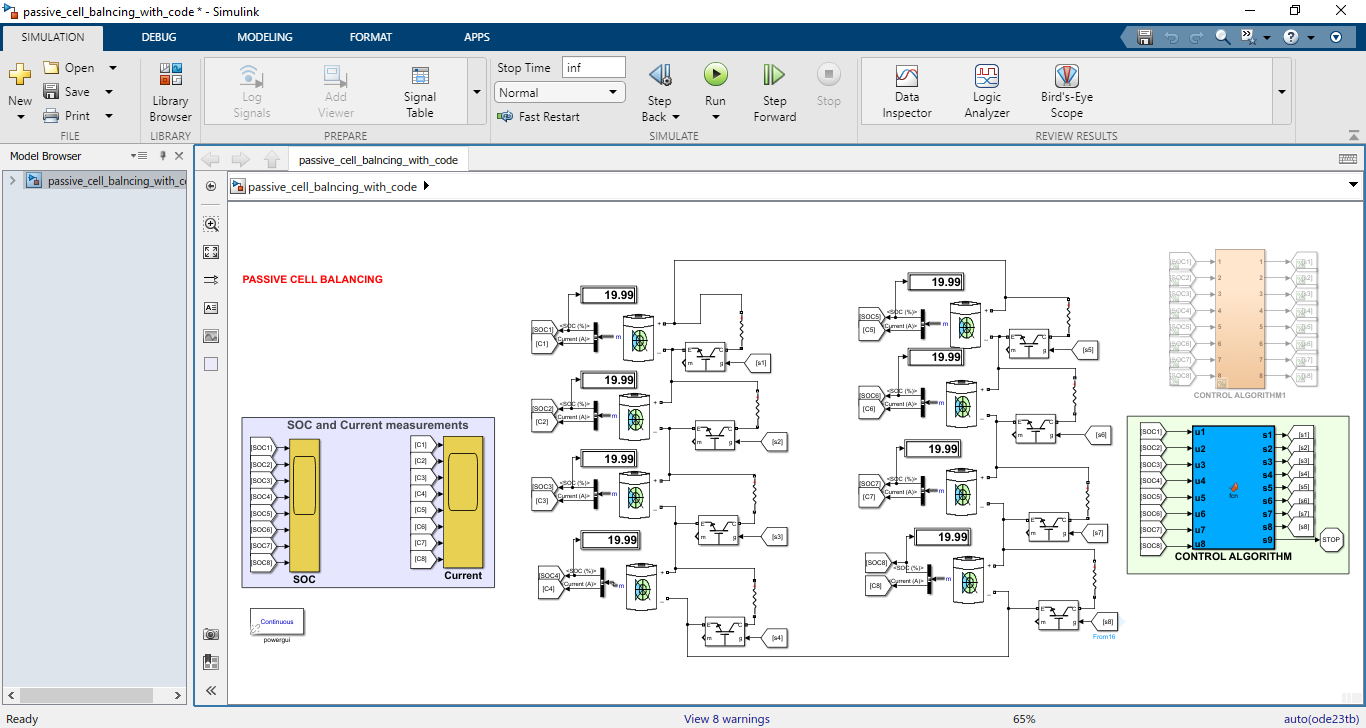Expand passive_cell_balncing_with_code in Model Browser
The height and width of the screenshot is (728, 1366).
(11, 181)
